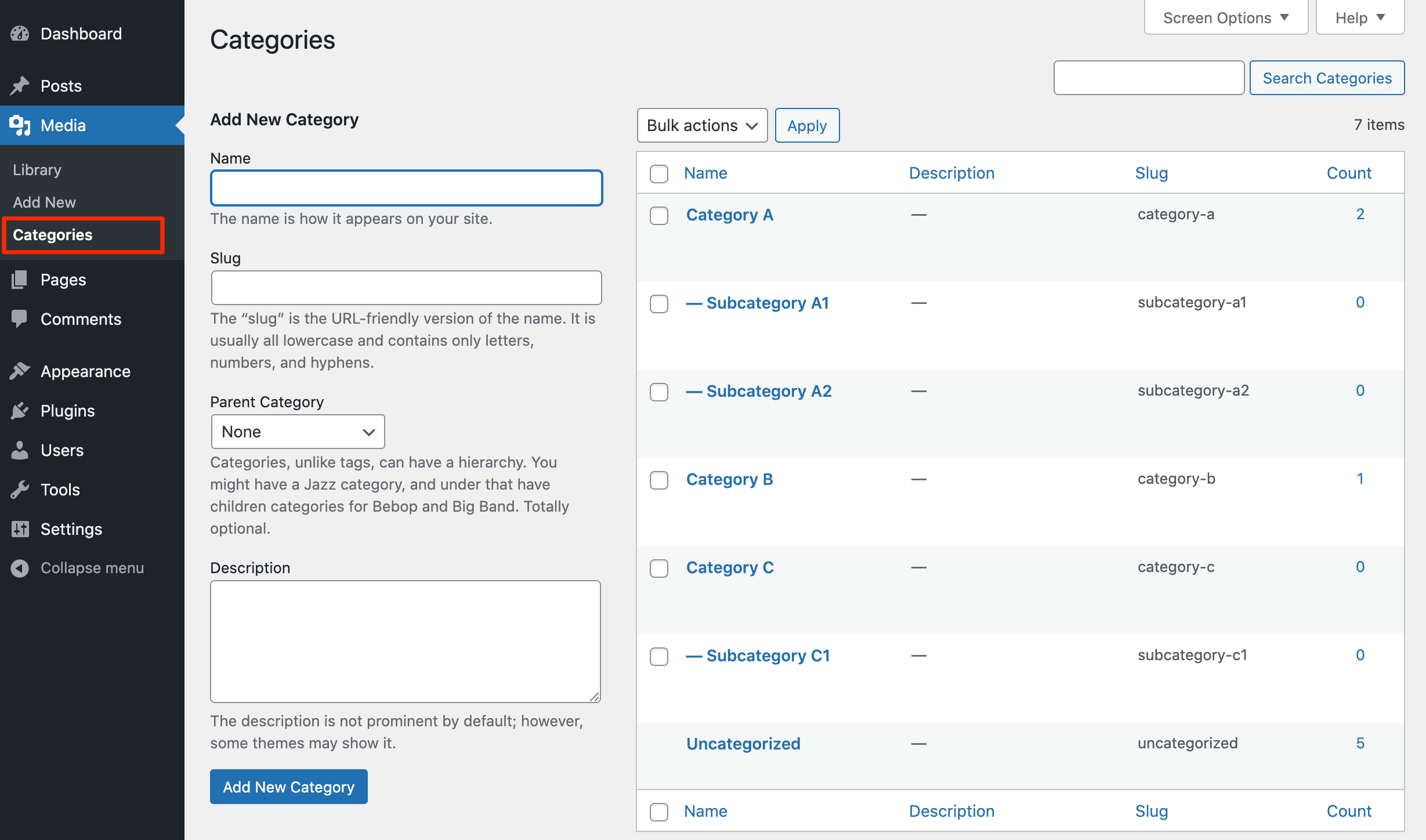
Task: Open Pages from the sidebar
Action: pos(19,279)
